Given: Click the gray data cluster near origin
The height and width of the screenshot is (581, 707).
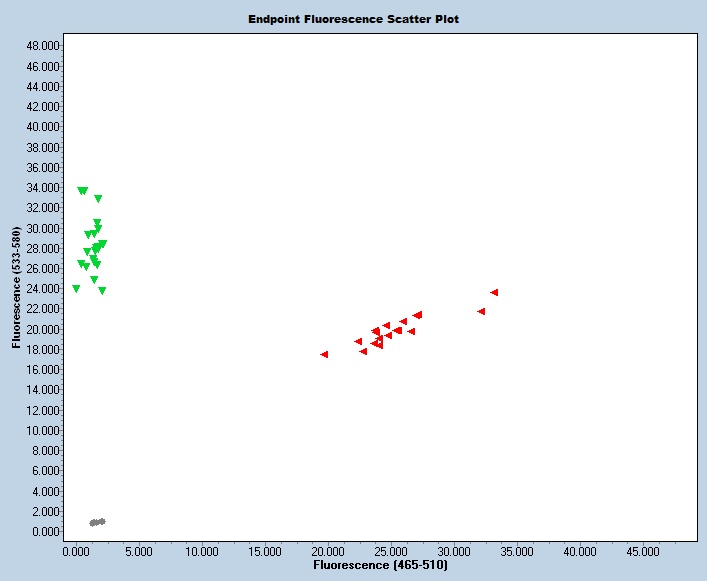Looking at the screenshot, I should [97, 522].
